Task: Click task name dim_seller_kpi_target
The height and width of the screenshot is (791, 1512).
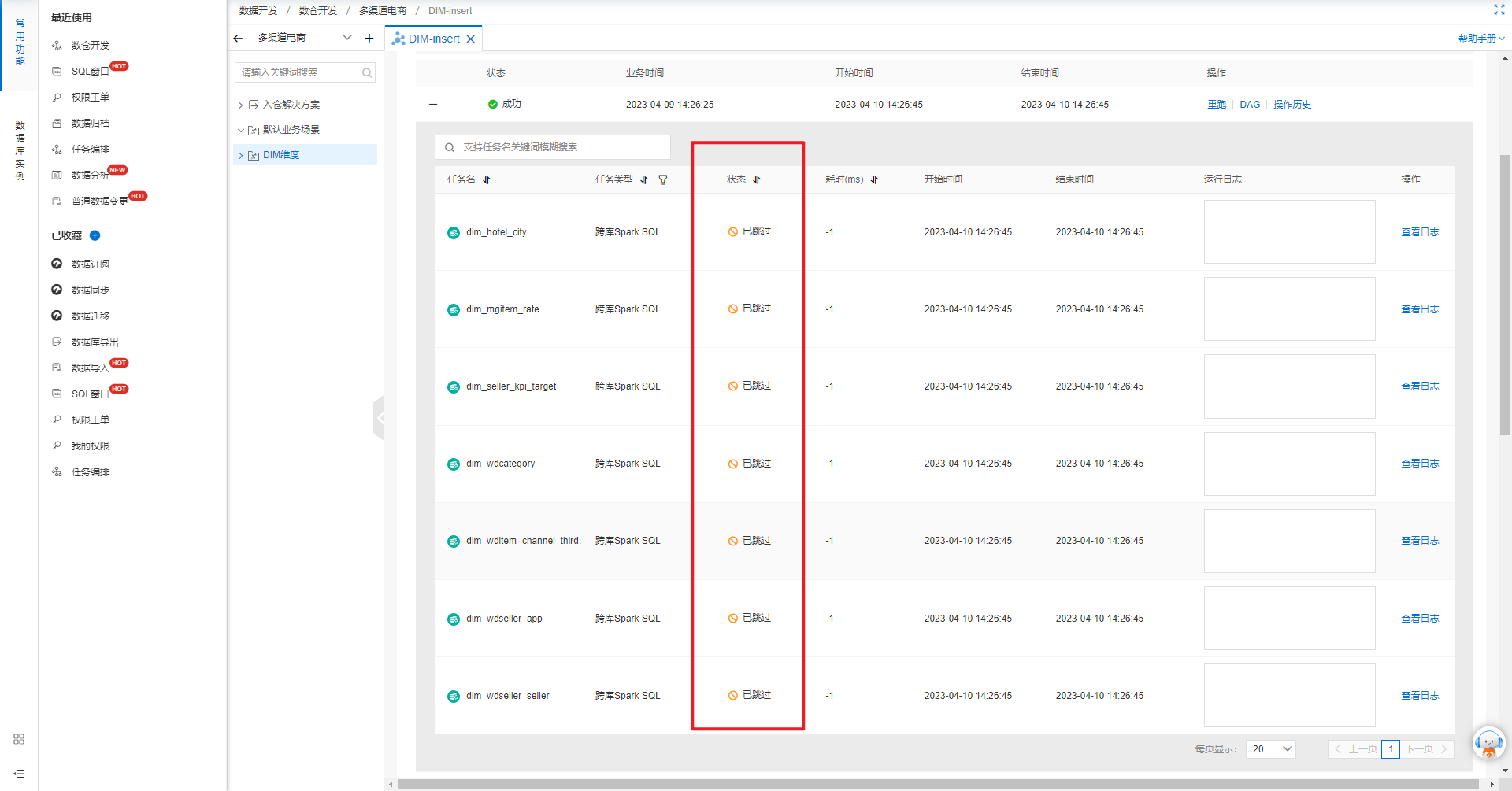Action: coord(511,386)
